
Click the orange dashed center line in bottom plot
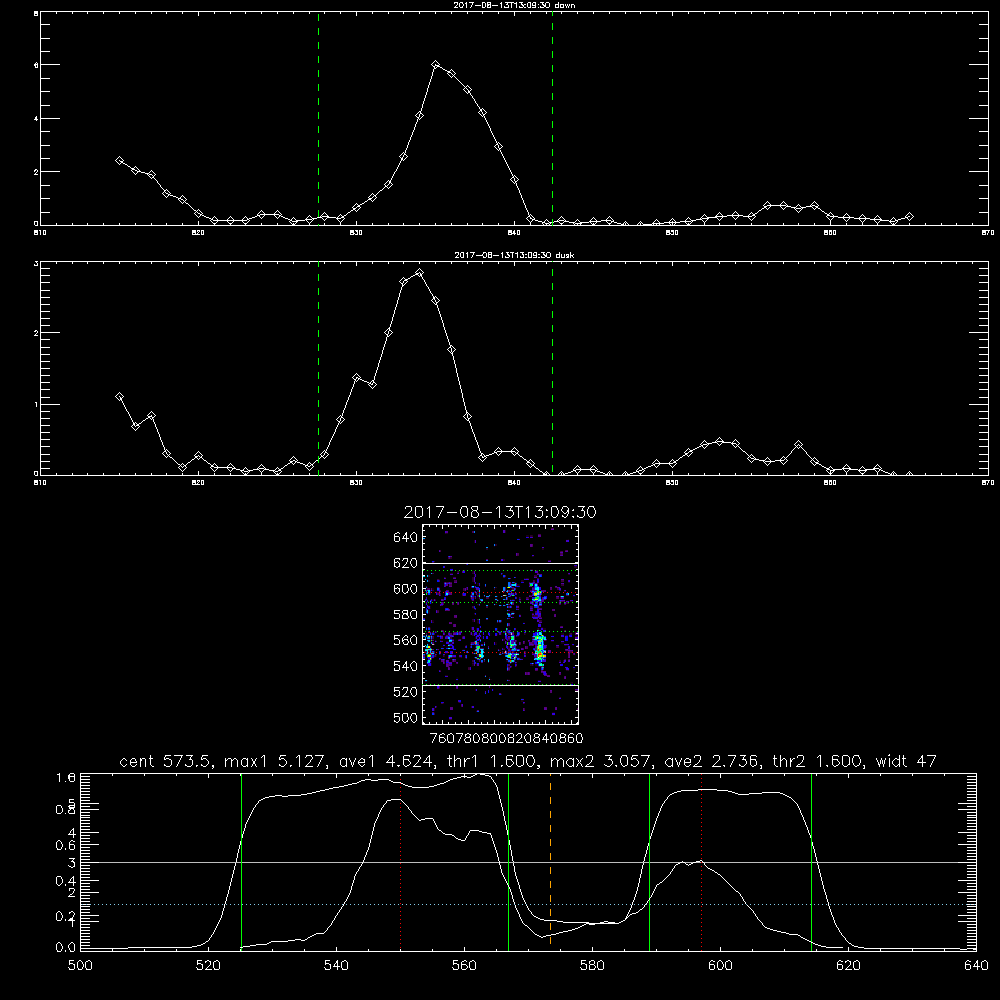coord(550,861)
